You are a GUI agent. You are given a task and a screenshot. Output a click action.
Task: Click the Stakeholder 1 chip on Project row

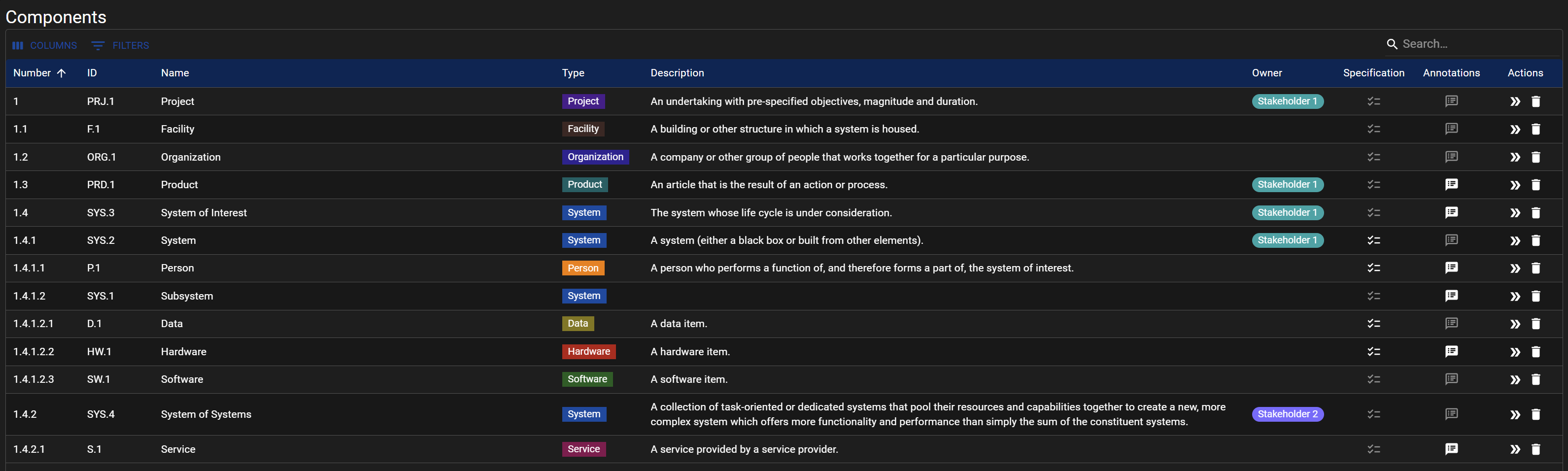(x=1288, y=101)
